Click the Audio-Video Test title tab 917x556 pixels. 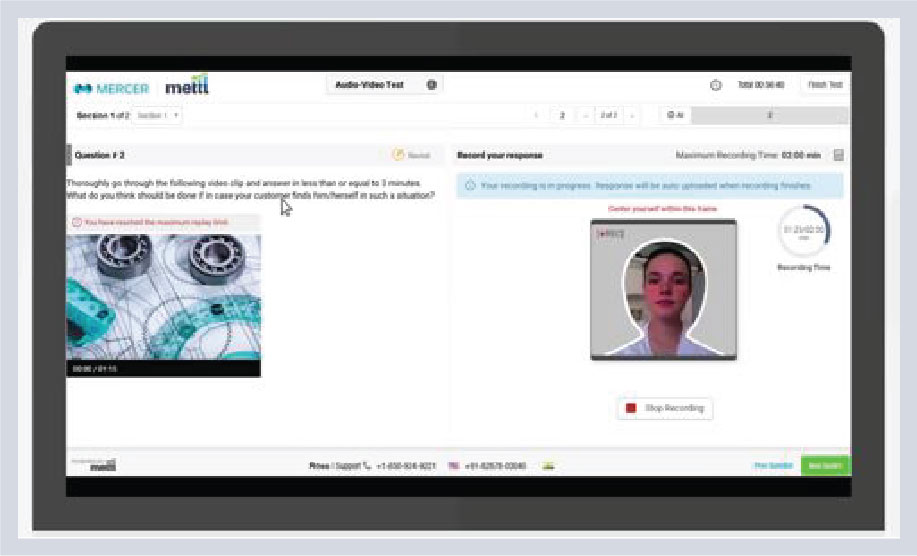click(x=371, y=85)
